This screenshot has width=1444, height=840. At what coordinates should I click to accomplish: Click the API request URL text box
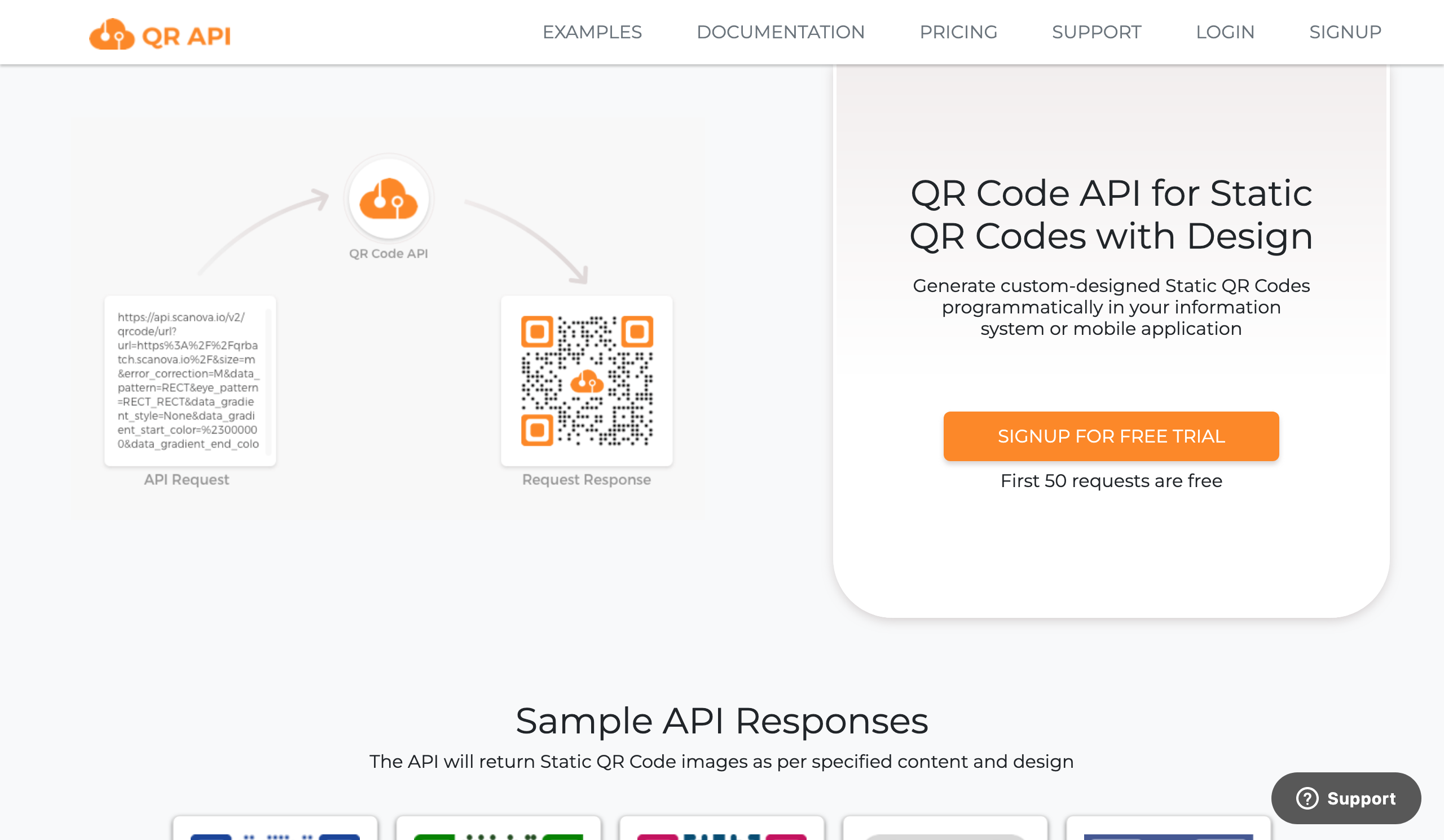190,381
